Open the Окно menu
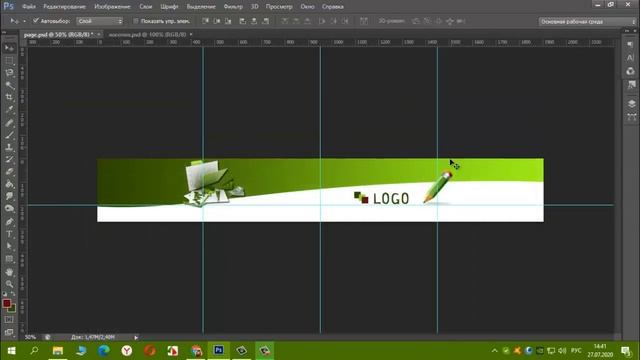 pos(307,7)
